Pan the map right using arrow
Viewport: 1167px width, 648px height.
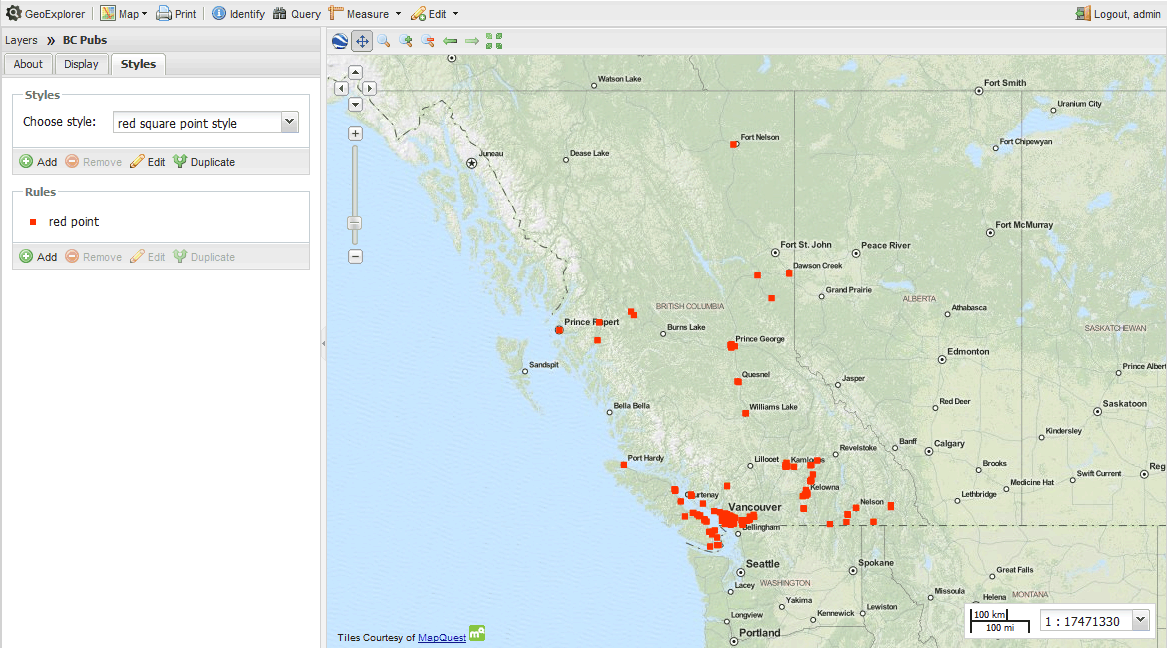[369, 88]
